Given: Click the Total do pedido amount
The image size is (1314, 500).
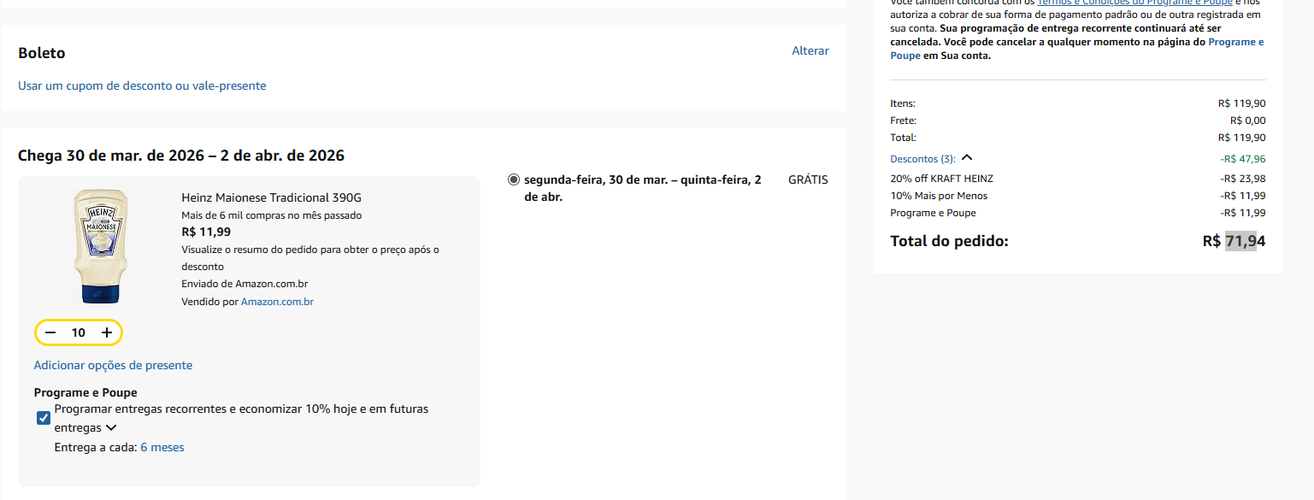Looking at the screenshot, I should point(1234,241).
